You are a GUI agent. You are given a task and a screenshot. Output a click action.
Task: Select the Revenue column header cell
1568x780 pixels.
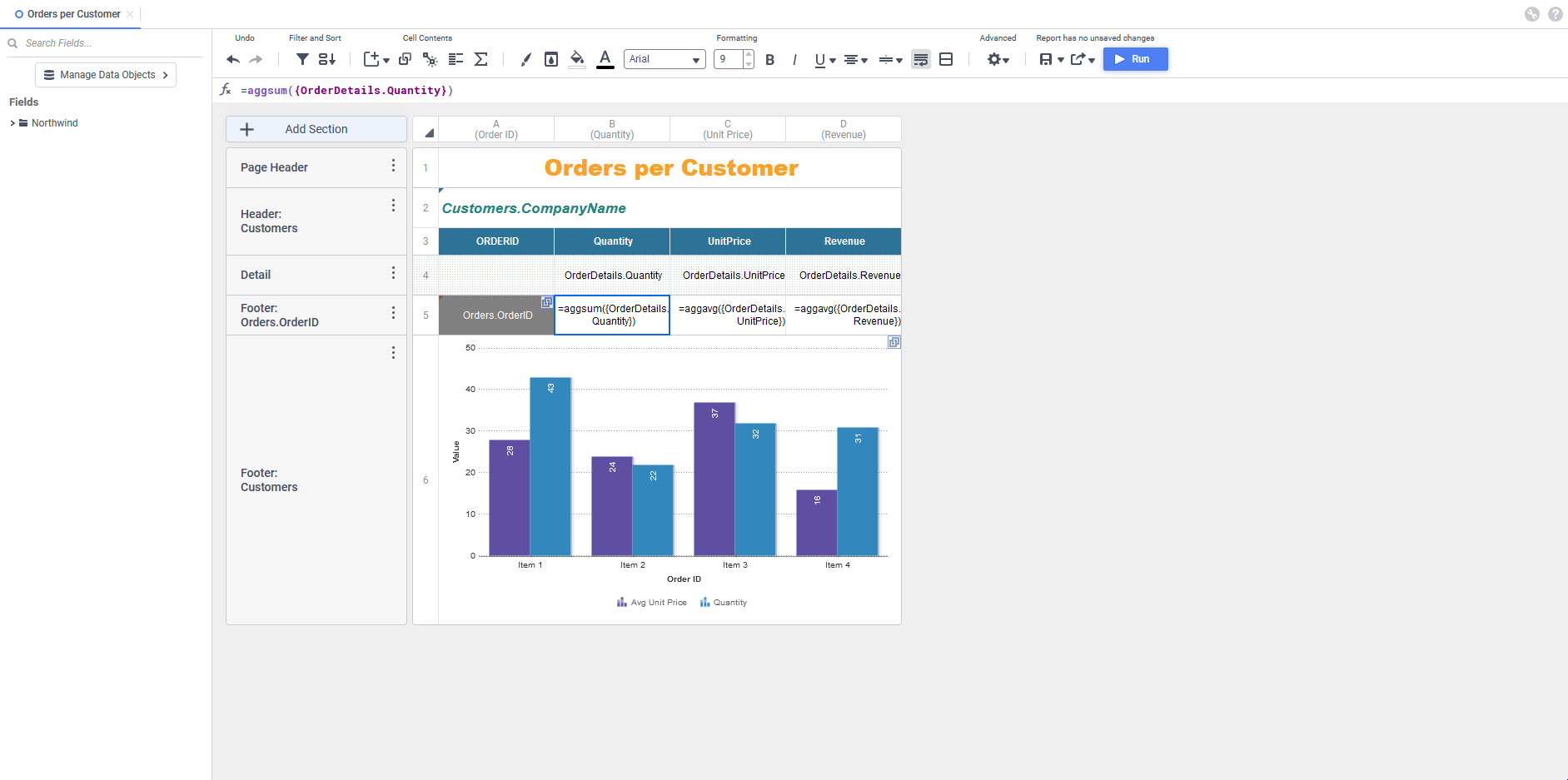pos(844,241)
